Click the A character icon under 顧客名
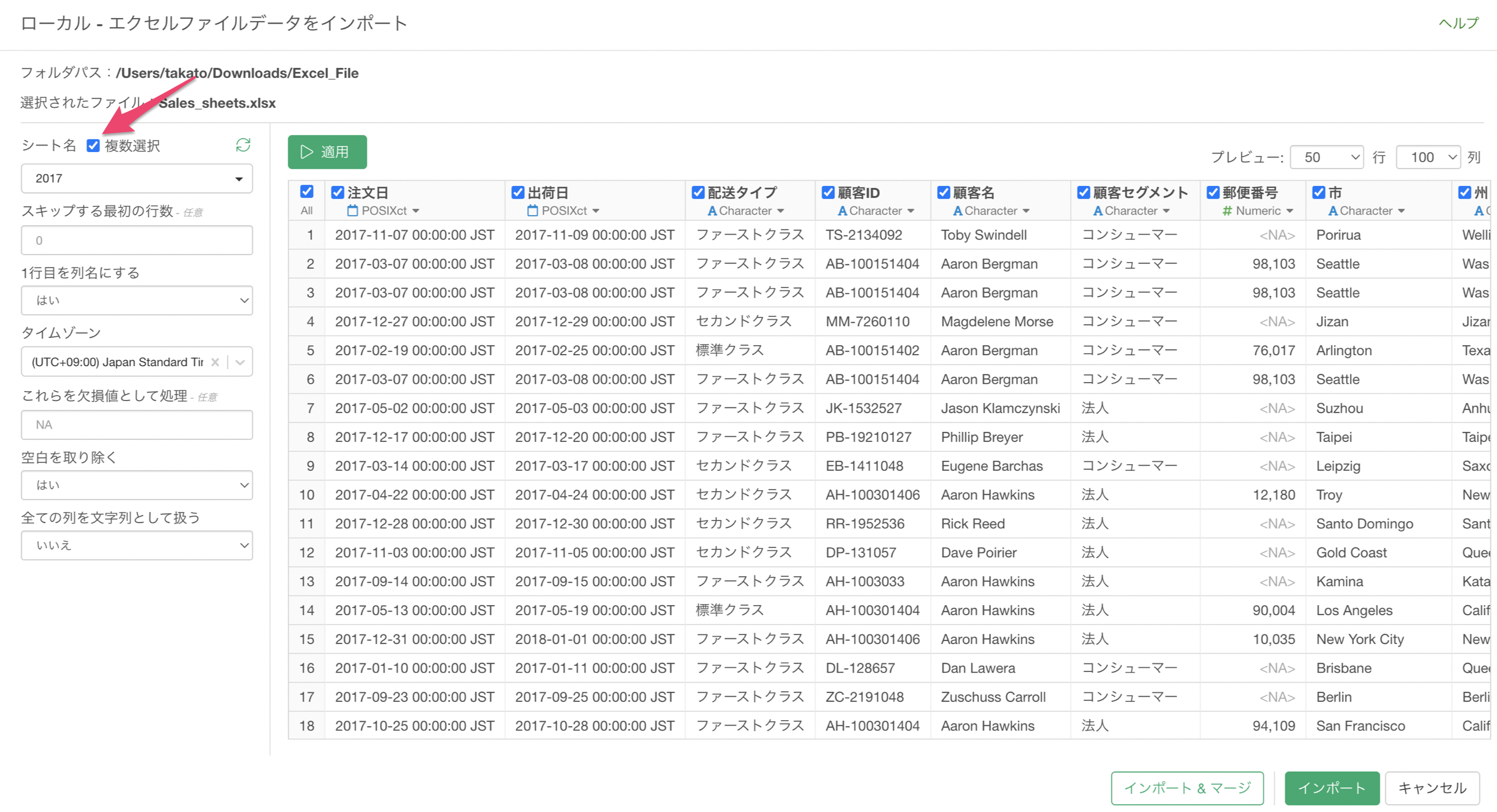1497x812 pixels. pos(958,210)
